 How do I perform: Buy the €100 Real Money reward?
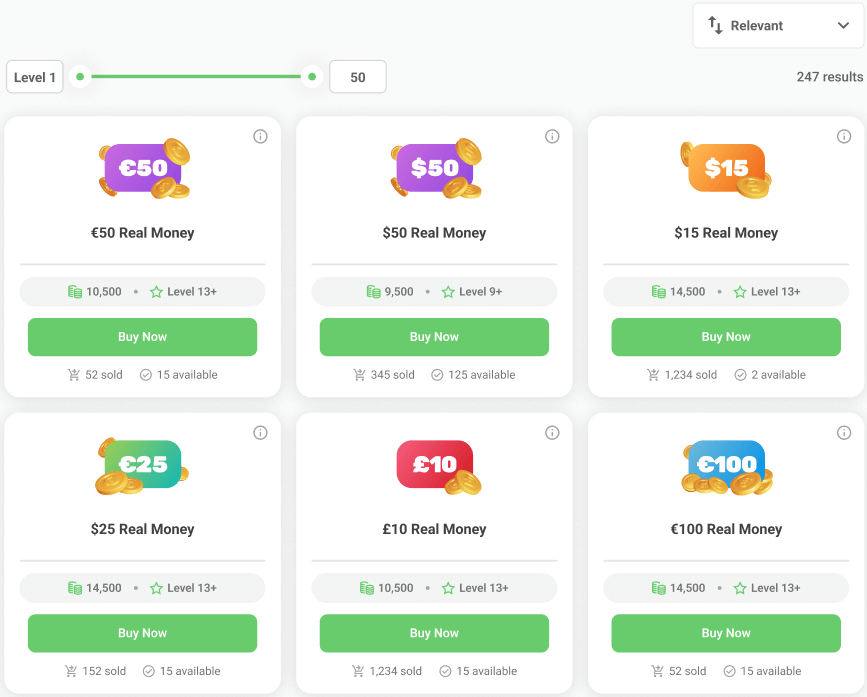click(726, 633)
